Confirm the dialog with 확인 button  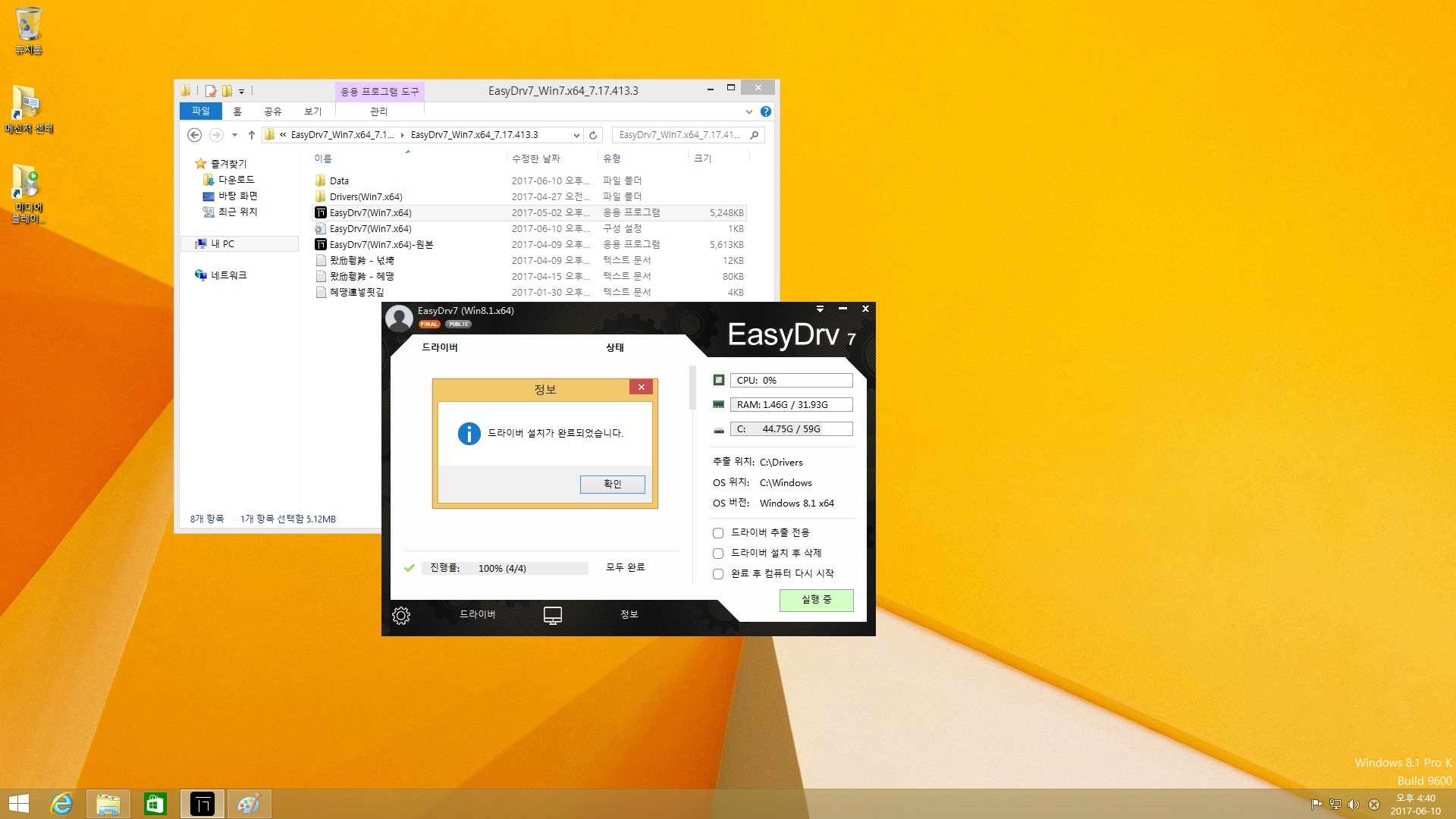[x=613, y=484]
